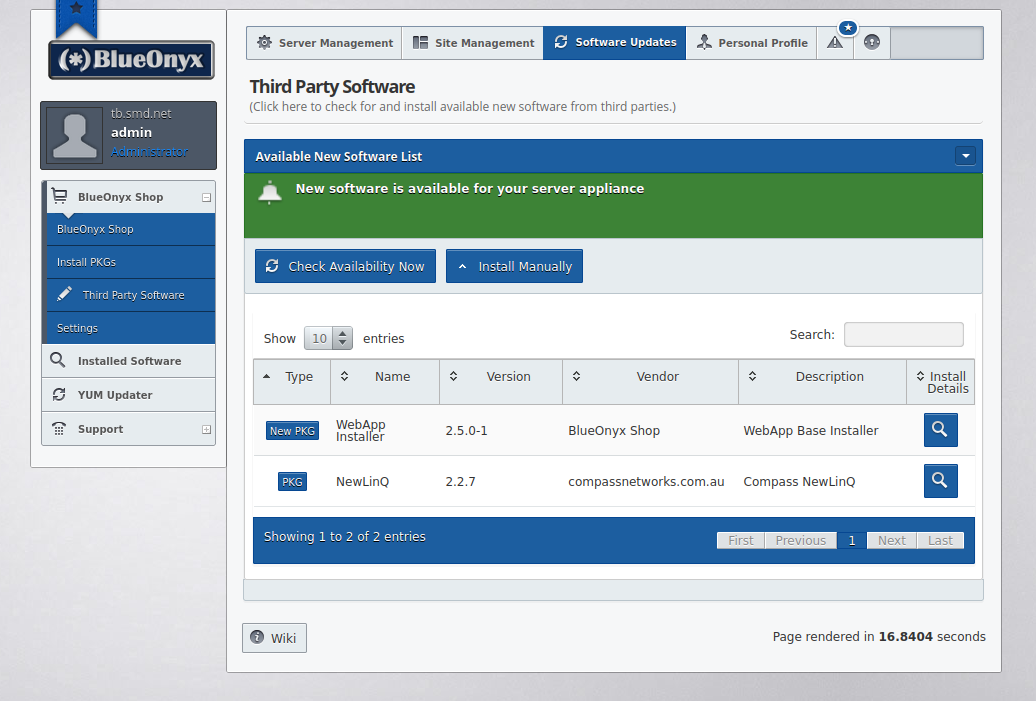Collapse the BlueOnyx Shop sidebar section
Screen dimensions: 1036x701
pyautogui.click(x=206, y=198)
